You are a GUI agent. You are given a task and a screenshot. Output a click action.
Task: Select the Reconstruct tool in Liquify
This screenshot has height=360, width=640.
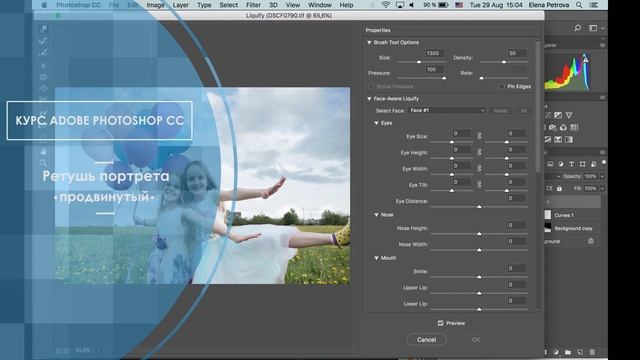pyautogui.click(x=43, y=41)
